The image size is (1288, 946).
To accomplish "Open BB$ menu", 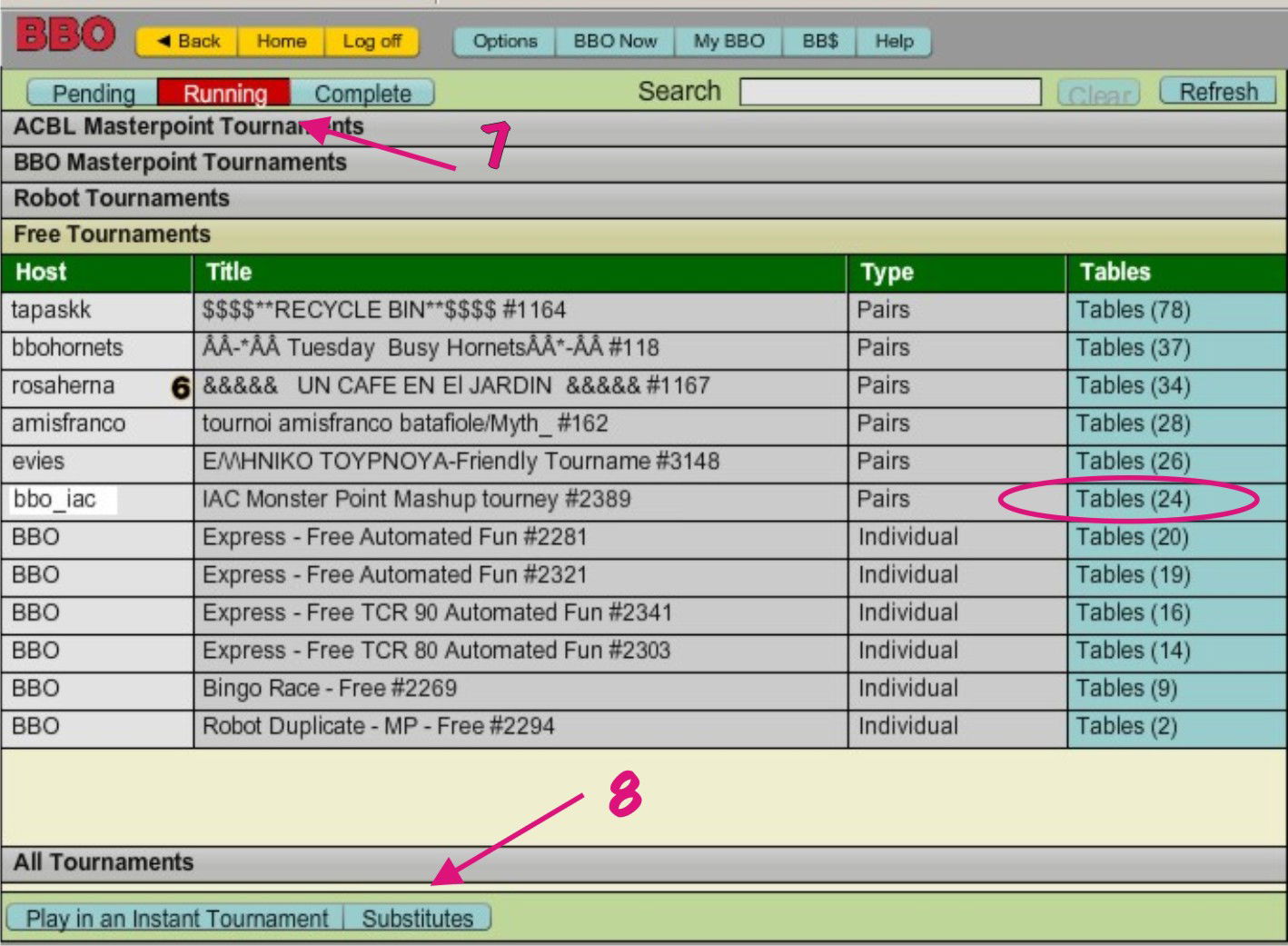I will (819, 41).
